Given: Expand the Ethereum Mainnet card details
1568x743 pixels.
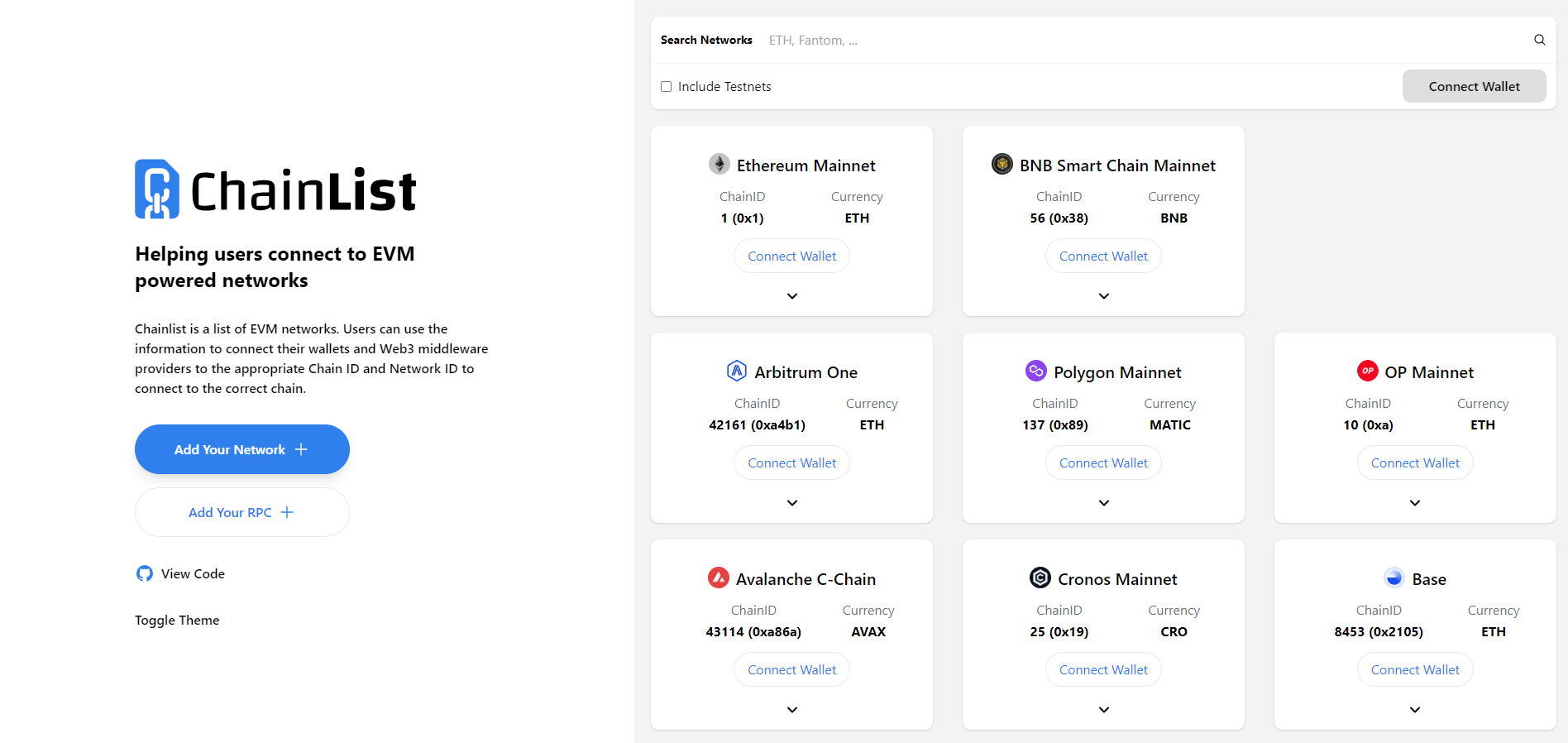Looking at the screenshot, I should [792, 296].
